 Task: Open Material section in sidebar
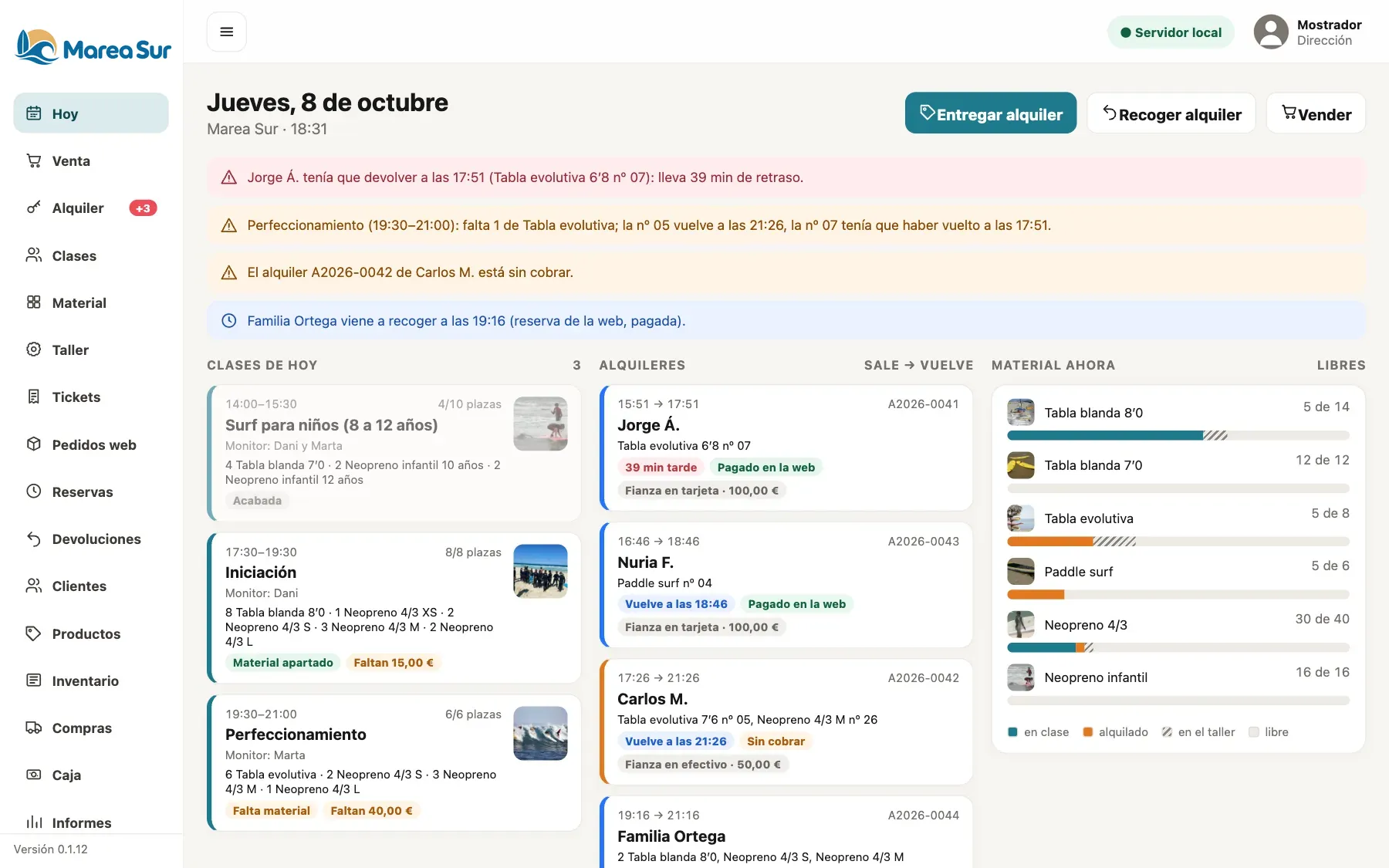pyautogui.click(x=91, y=302)
